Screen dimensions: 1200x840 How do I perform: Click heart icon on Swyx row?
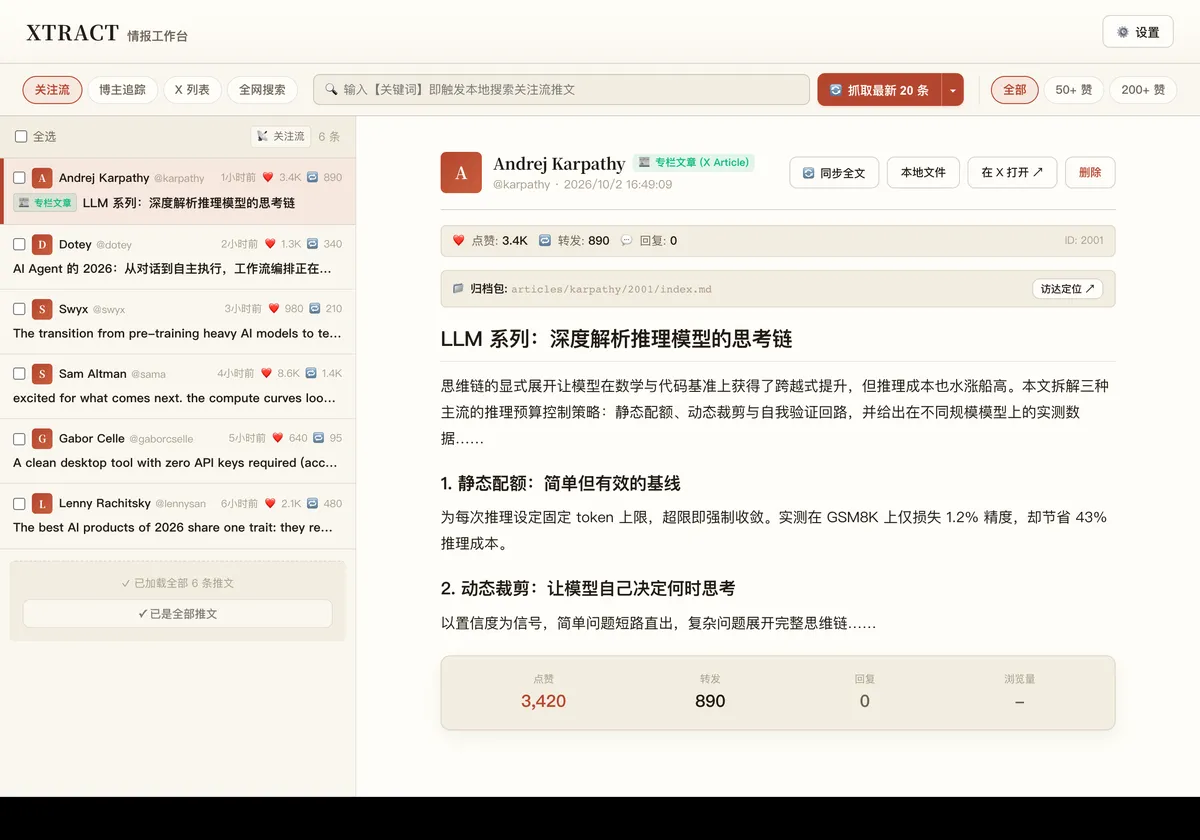click(x=274, y=309)
